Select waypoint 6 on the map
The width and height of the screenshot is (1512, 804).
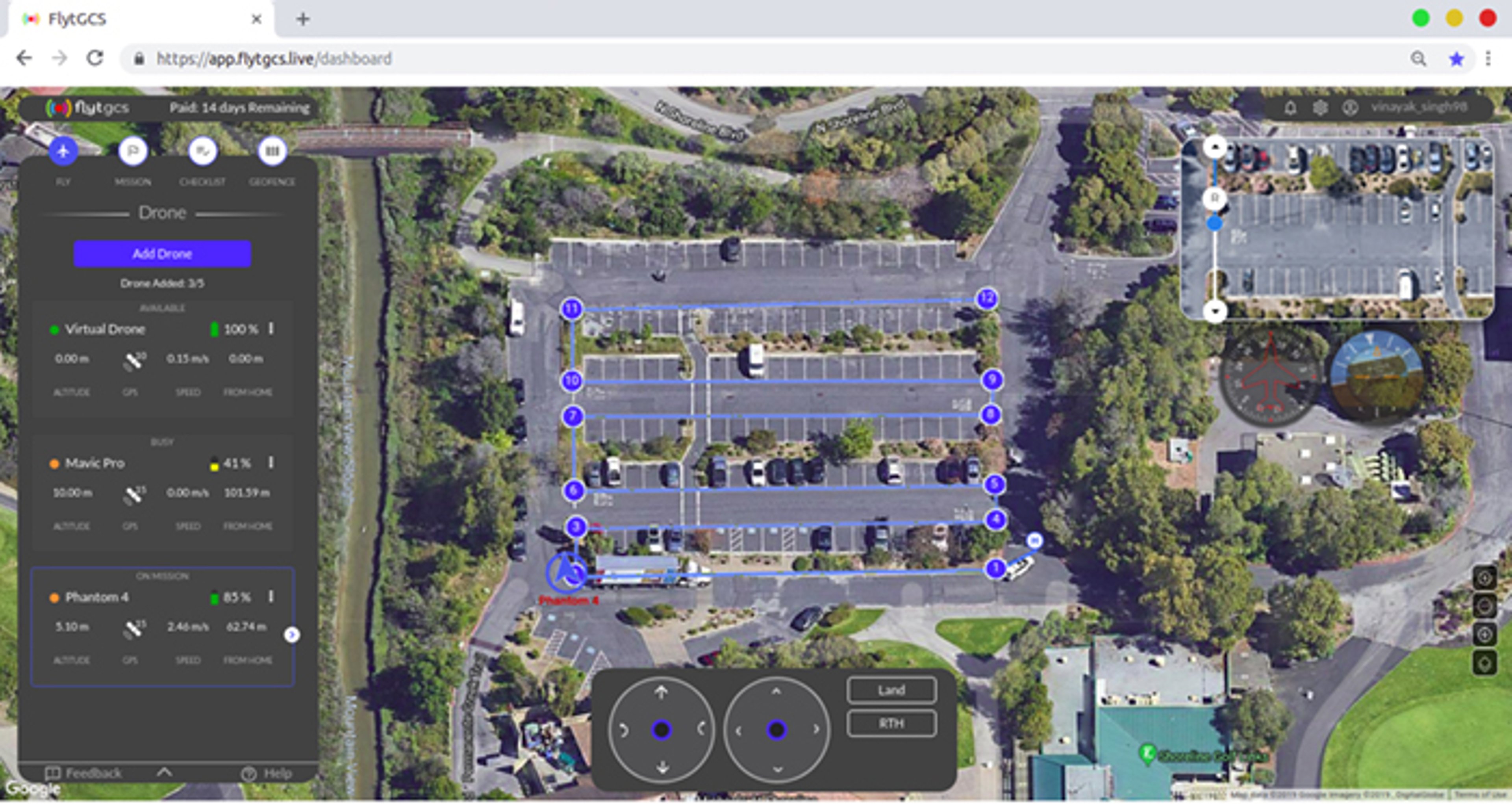pyautogui.click(x=574, y=490)
